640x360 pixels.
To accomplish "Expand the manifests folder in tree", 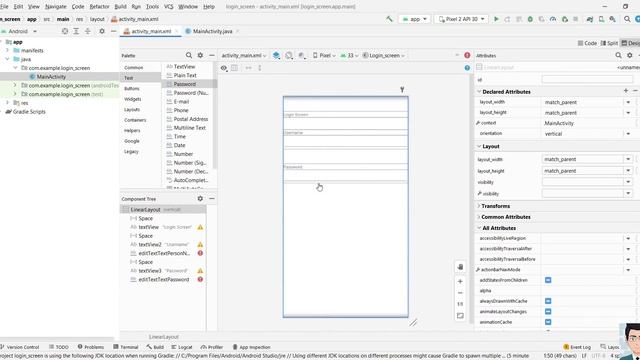I will pos(7,51).
